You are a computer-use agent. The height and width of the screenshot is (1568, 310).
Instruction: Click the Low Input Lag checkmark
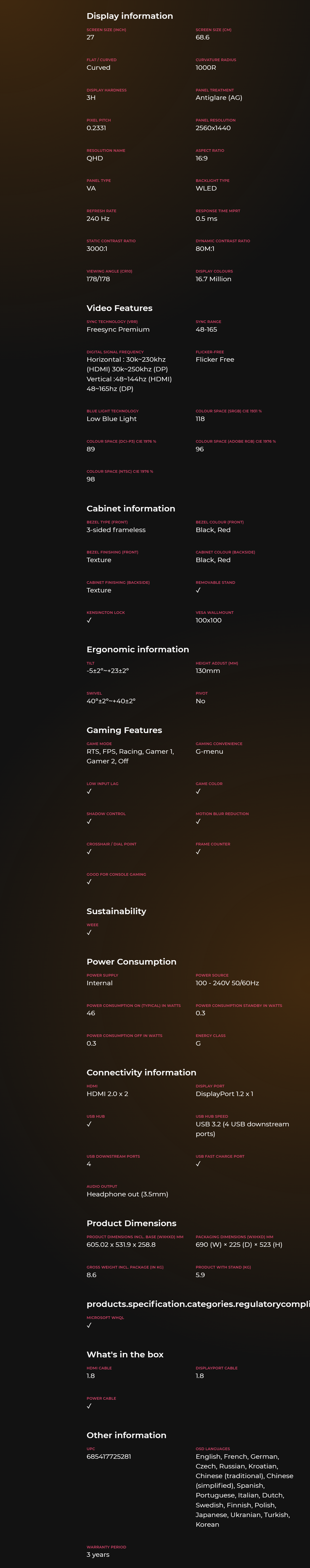pyautogui.click(x=89, y=791)
